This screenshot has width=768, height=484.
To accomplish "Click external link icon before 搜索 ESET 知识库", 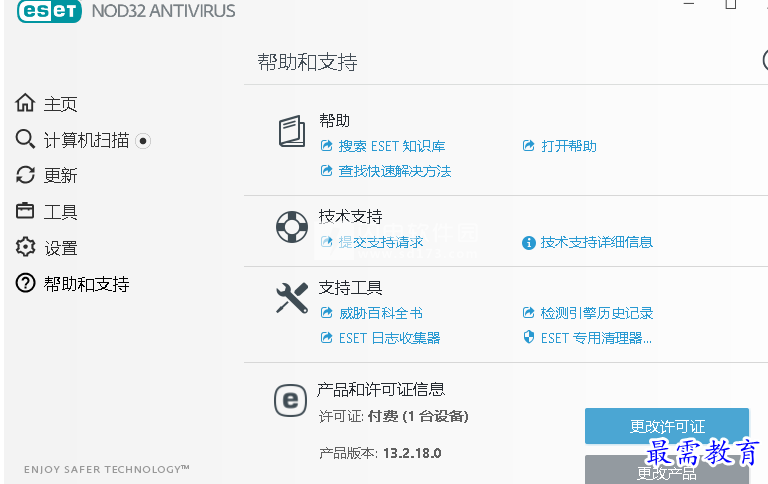I will (327, 145).
